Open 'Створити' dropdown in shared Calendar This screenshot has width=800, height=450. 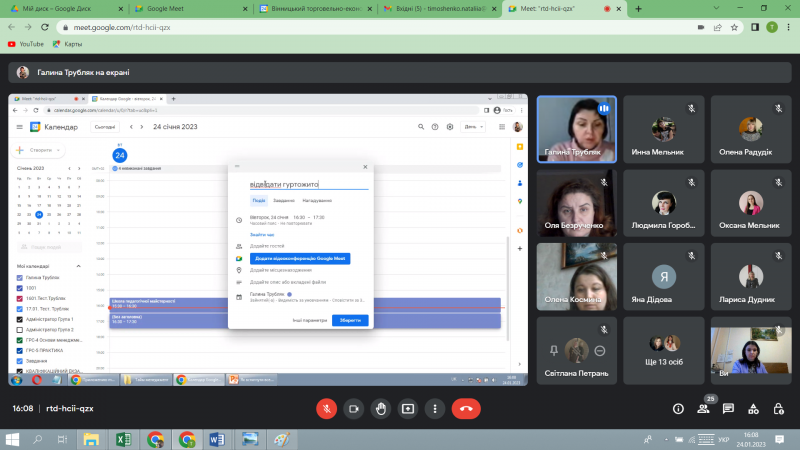(38, 150)
